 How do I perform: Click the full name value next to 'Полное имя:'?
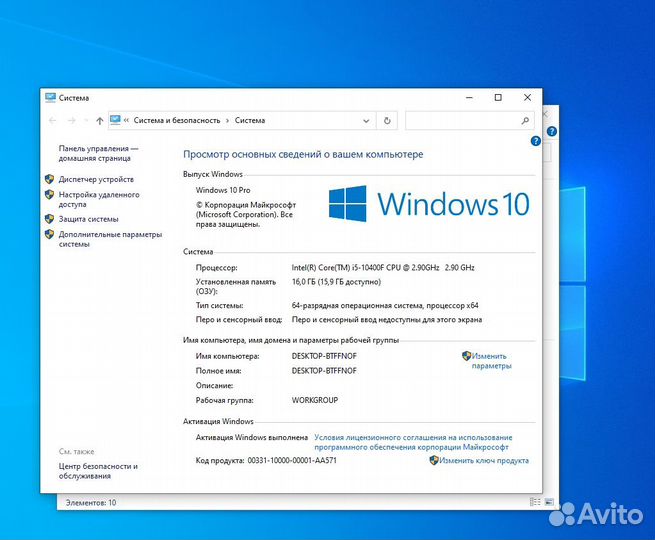[324, 371]
